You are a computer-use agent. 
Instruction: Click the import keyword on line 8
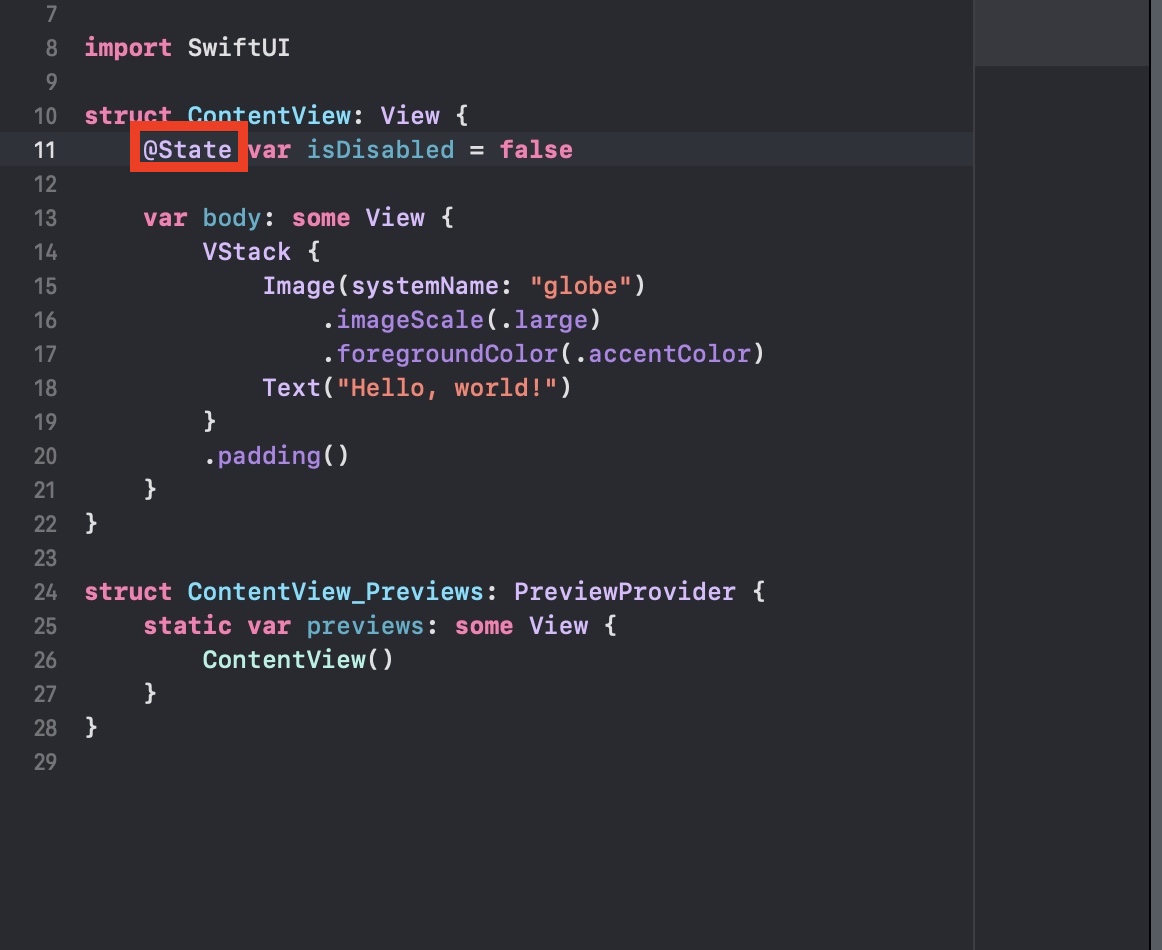(x=127, y=48)
